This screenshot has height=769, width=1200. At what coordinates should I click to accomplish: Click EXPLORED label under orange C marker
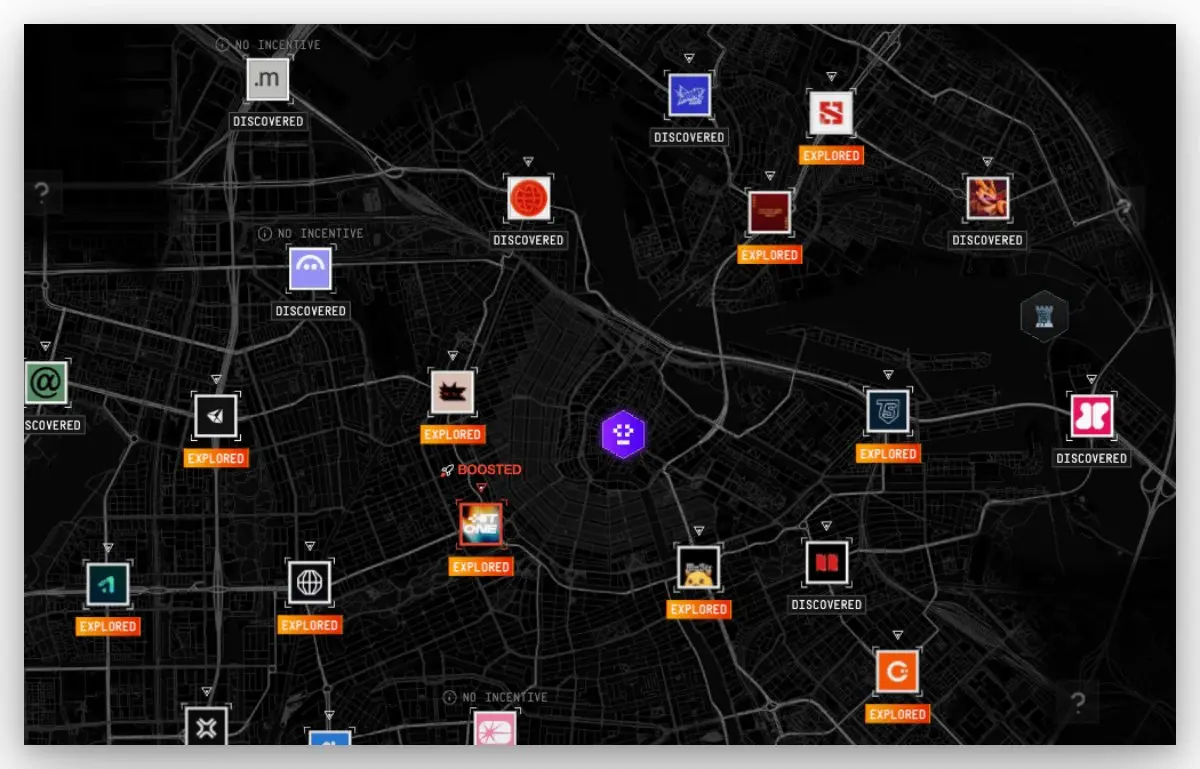click(x=897, y=714)
